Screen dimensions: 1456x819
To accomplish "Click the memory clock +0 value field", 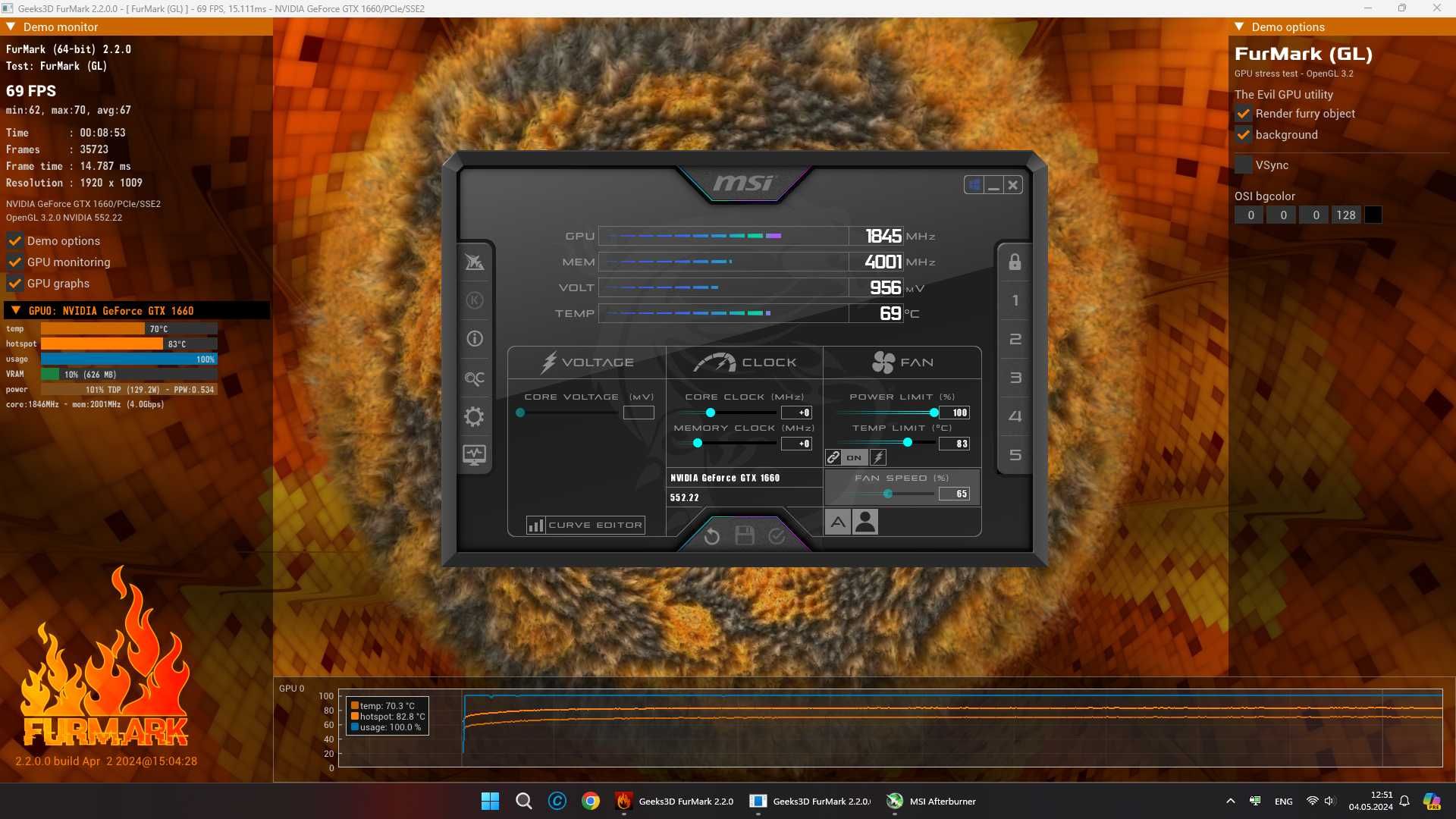I will click(x=796, y=444).
